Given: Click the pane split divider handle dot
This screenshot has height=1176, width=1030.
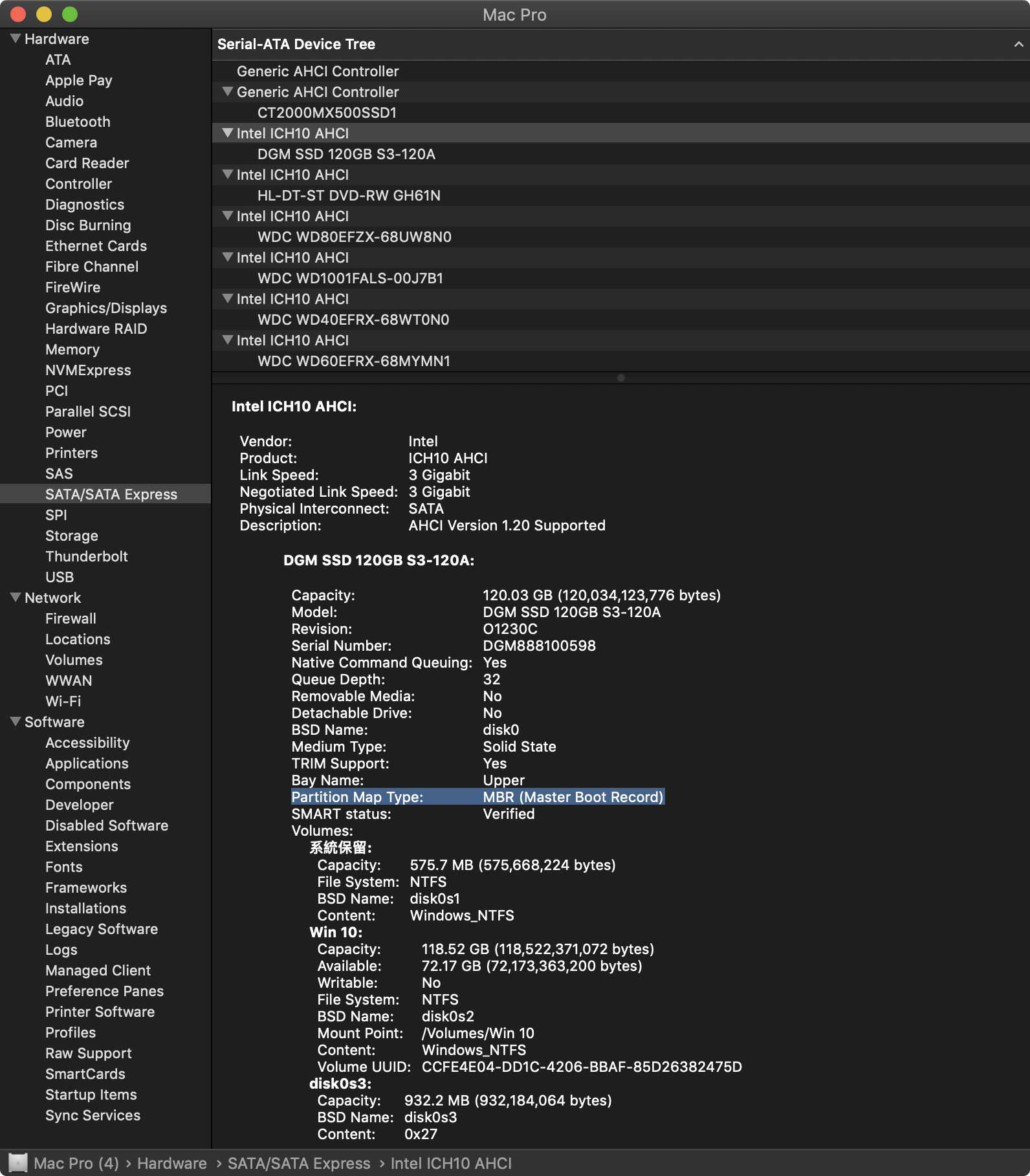Looking at the screenshot, I should pos(621,378).
